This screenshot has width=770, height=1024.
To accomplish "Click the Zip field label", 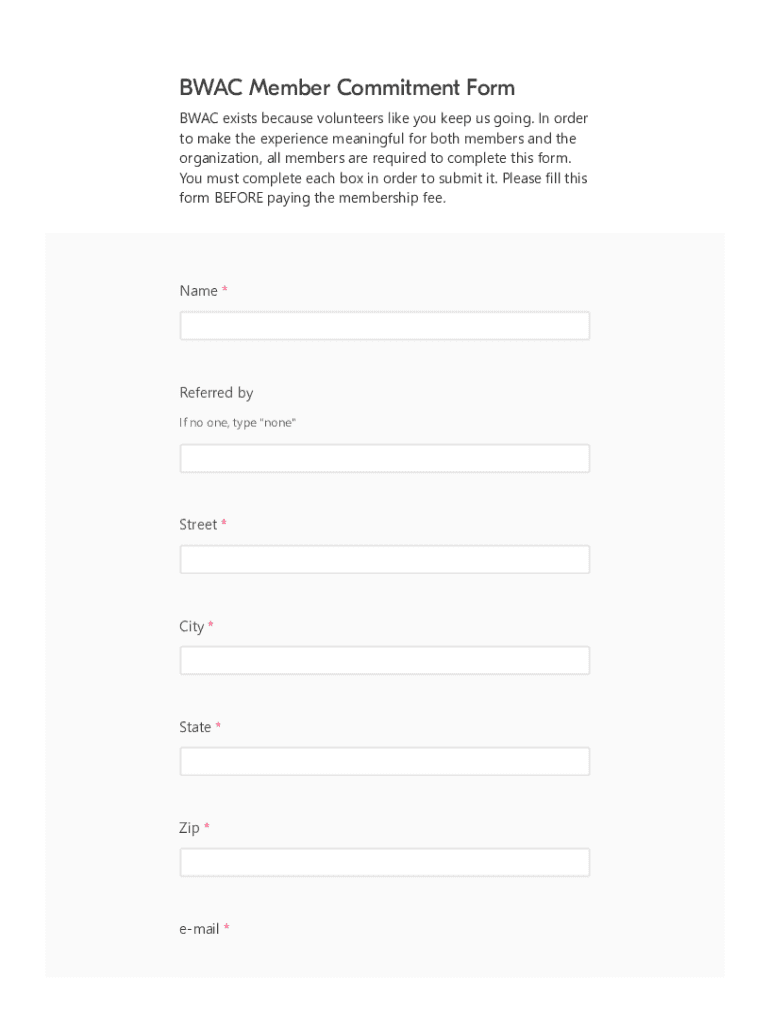I will 190,828.
